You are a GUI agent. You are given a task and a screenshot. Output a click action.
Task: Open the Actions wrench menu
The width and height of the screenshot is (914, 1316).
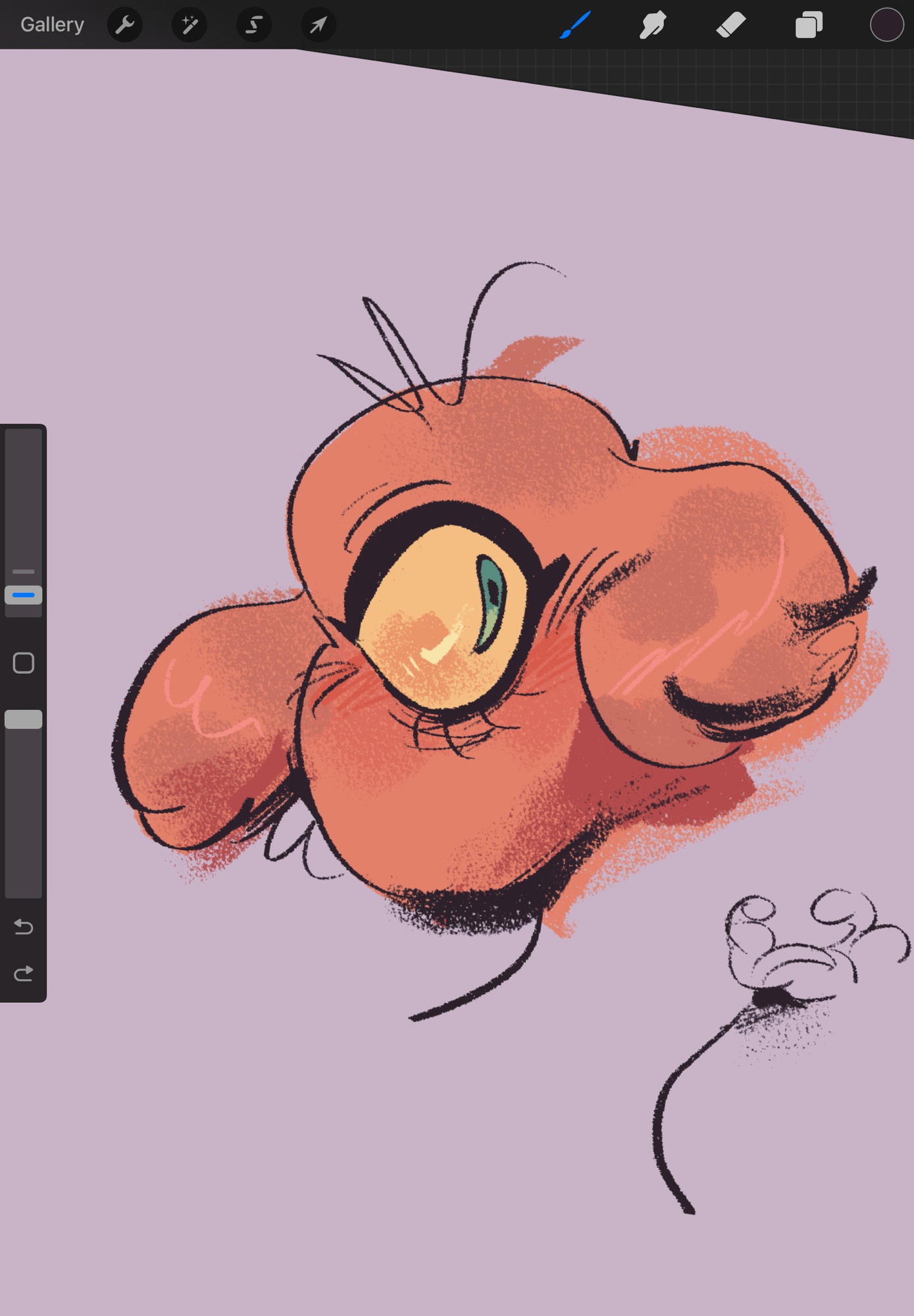click(x=124, y=25)
